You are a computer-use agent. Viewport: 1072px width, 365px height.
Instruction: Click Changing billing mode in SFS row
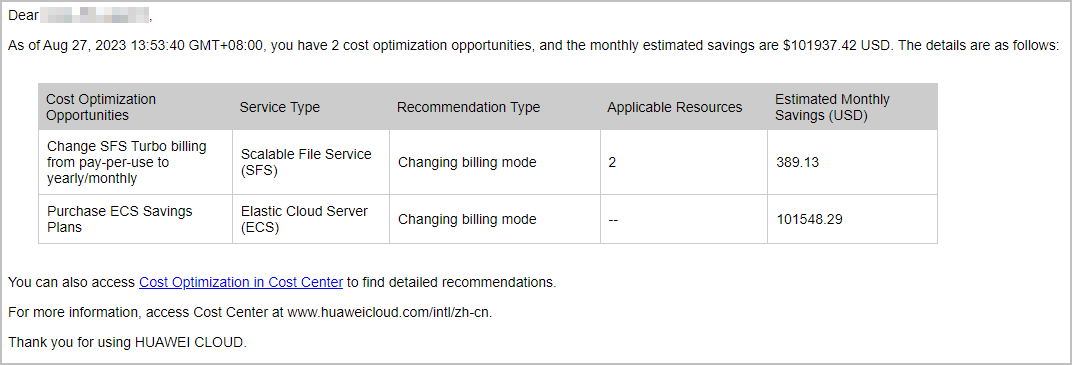[467, 163]
